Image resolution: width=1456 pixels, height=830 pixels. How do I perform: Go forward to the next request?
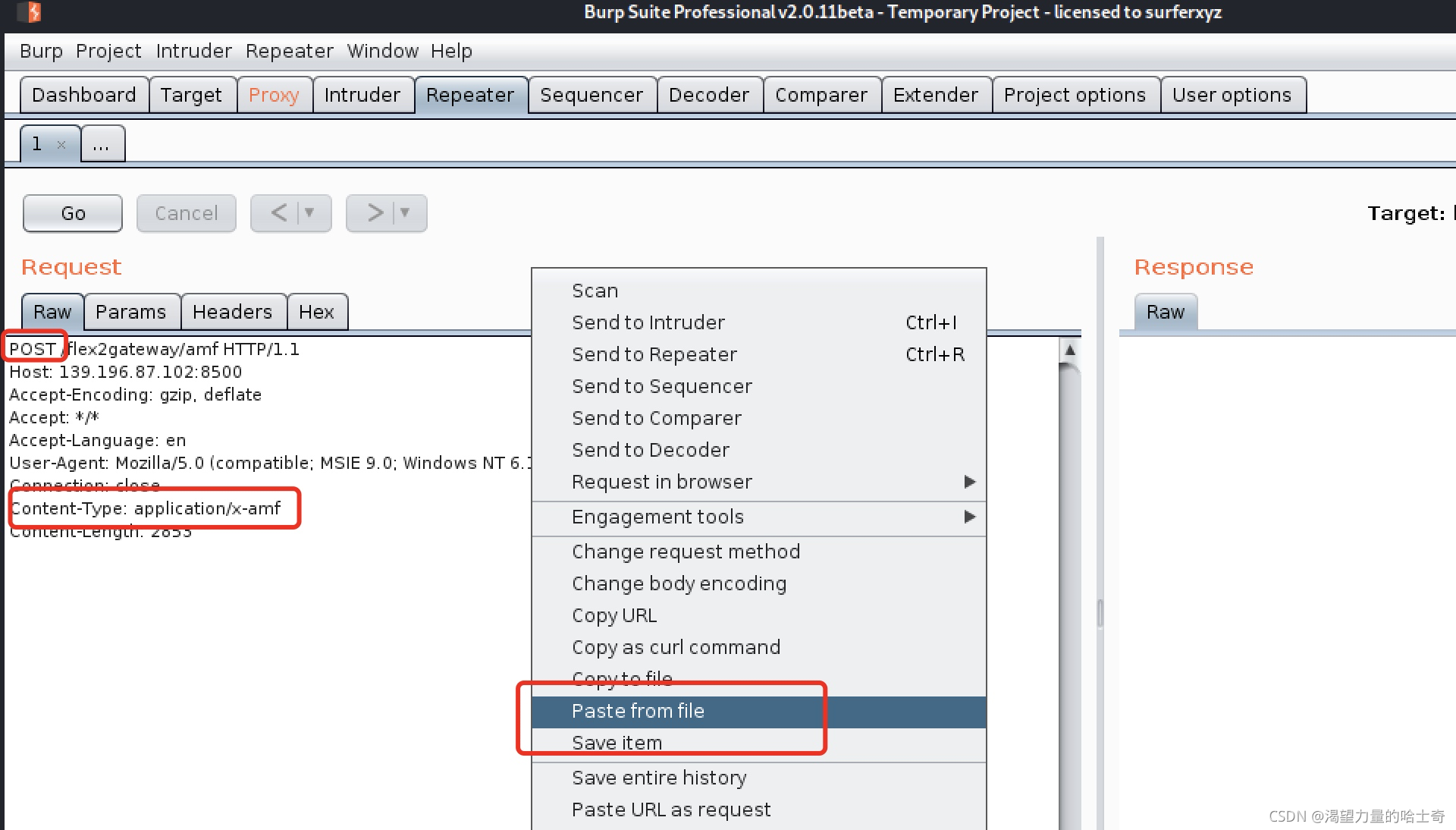pyautogui.click(x=375, y=213)
